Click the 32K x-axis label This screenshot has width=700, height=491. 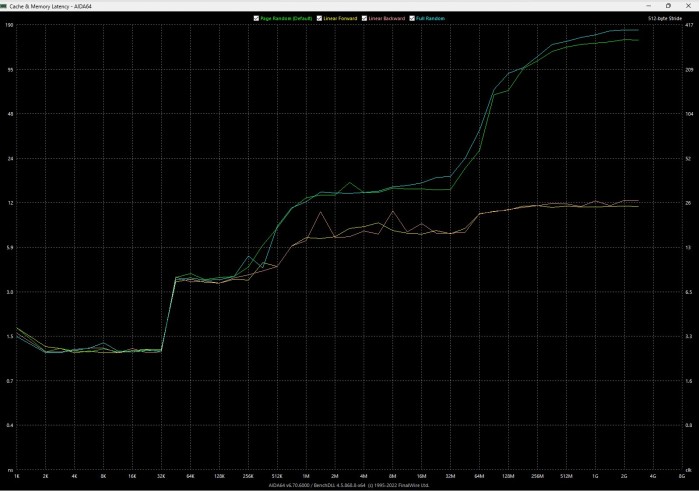(x=161, y=476)
